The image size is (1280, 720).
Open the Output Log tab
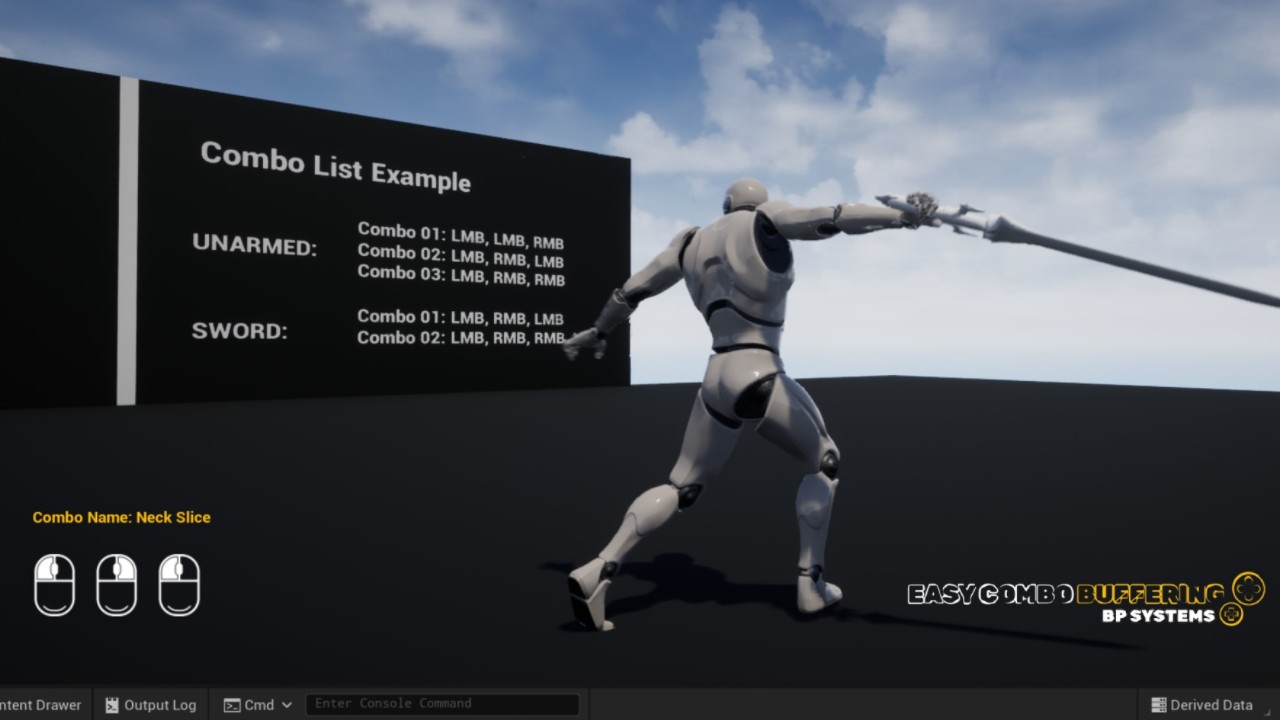150,705
